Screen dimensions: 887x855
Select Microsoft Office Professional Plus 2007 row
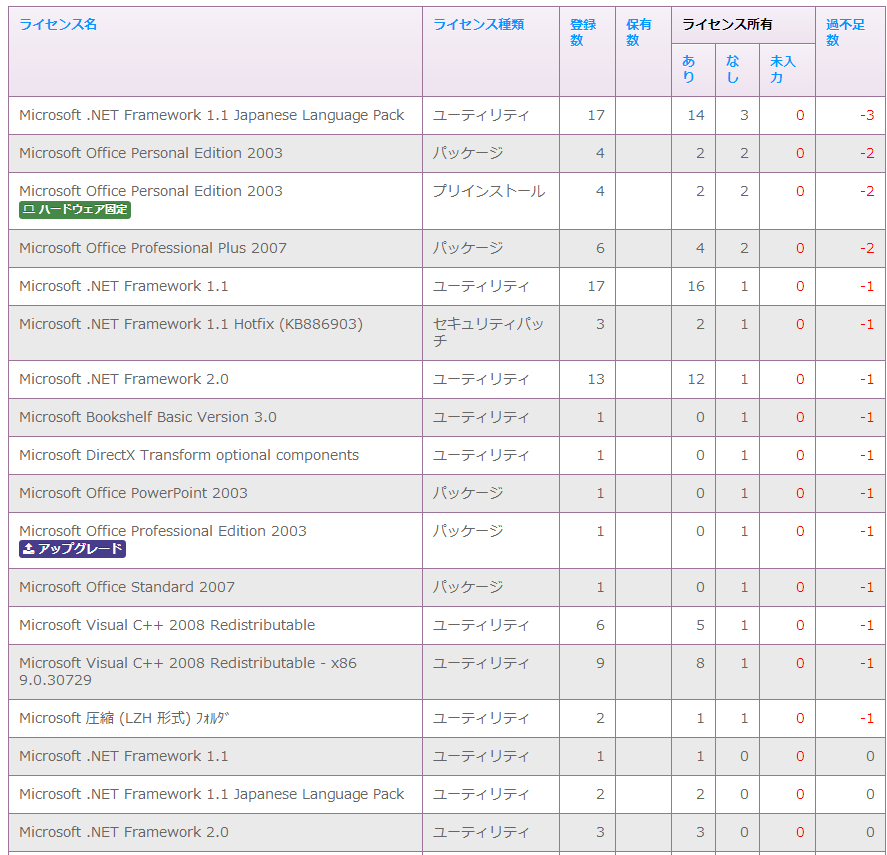tap(447, 248)
